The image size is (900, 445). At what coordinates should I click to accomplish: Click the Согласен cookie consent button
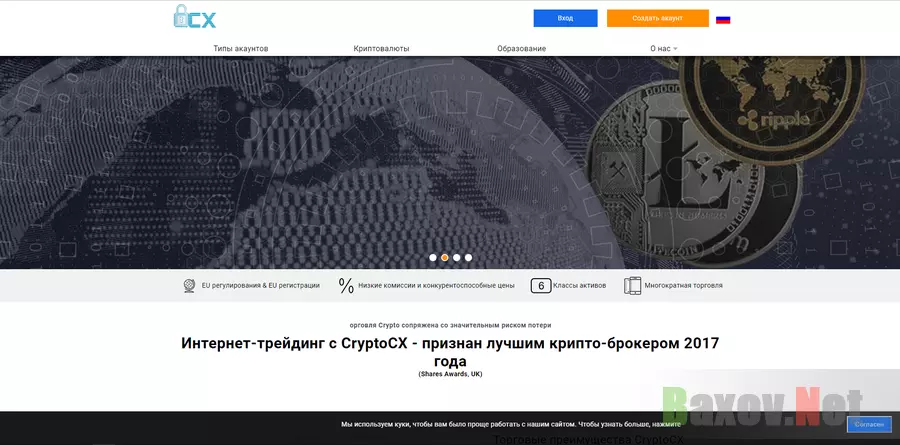[x=869, y=424]
